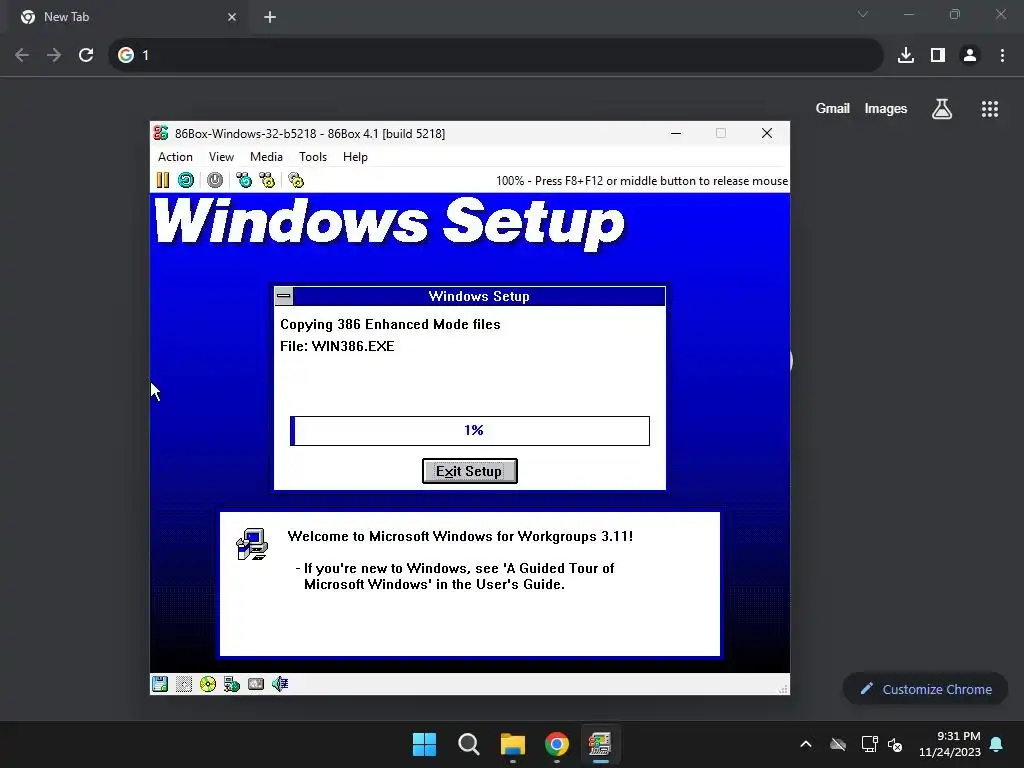Viewport: 1024px width, 768px height.
Task: Open taskbar Search magnifier
Action: (x=468, y=744)
